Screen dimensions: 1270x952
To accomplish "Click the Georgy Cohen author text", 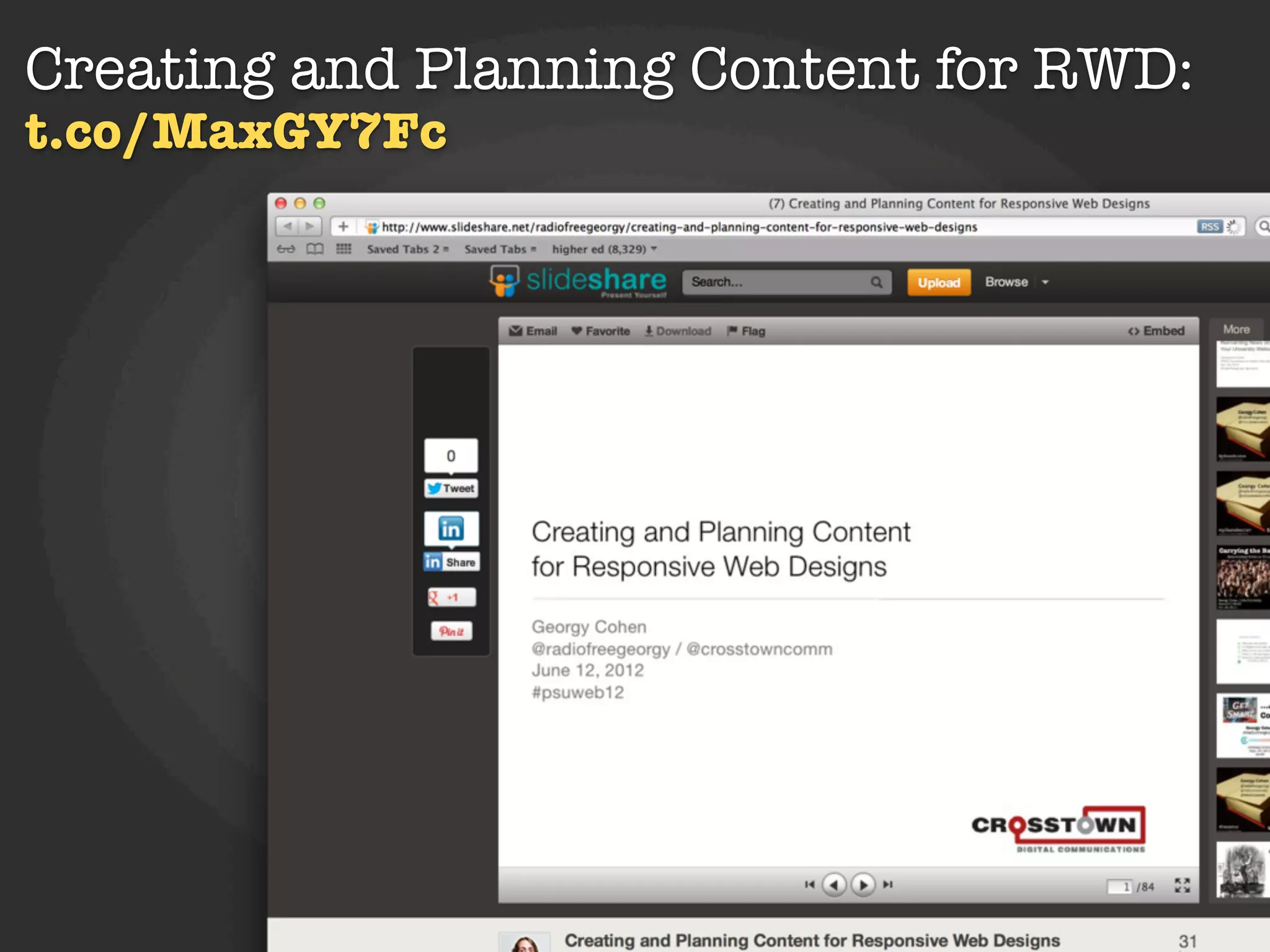I will 589,627.
